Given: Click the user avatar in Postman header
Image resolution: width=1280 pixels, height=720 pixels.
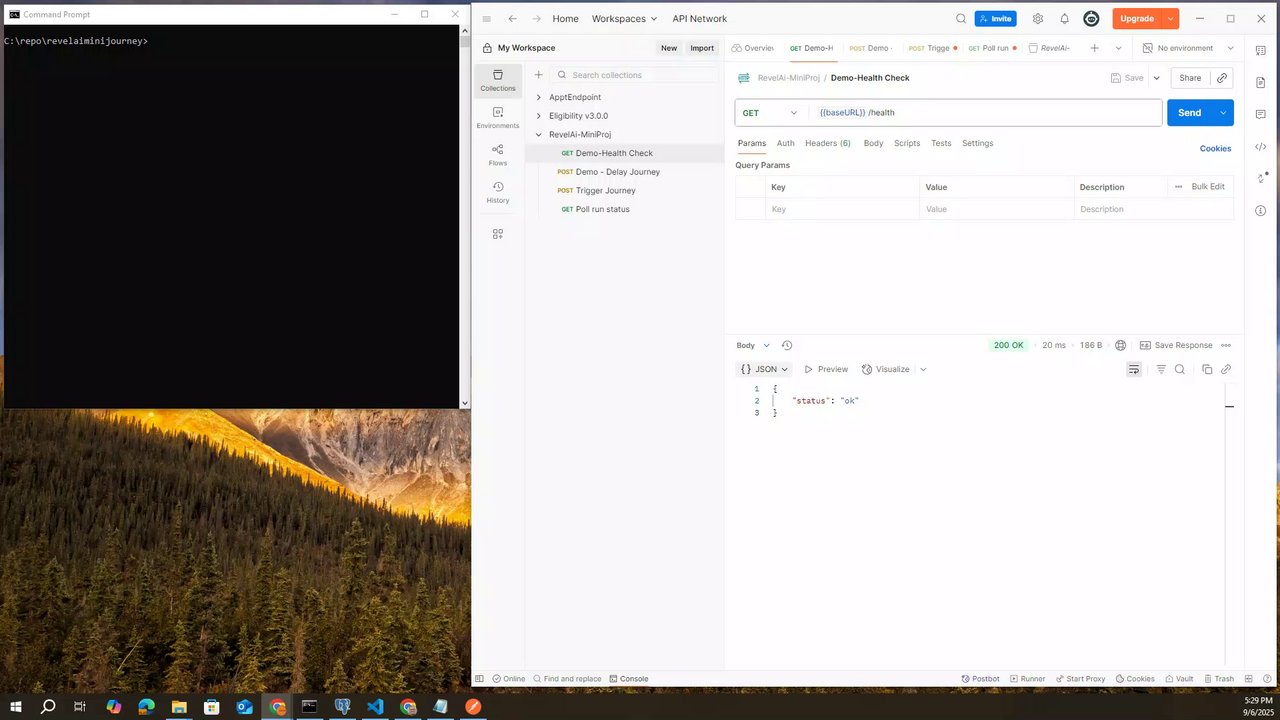Looking at the screenshot, I should (1091, 19).
